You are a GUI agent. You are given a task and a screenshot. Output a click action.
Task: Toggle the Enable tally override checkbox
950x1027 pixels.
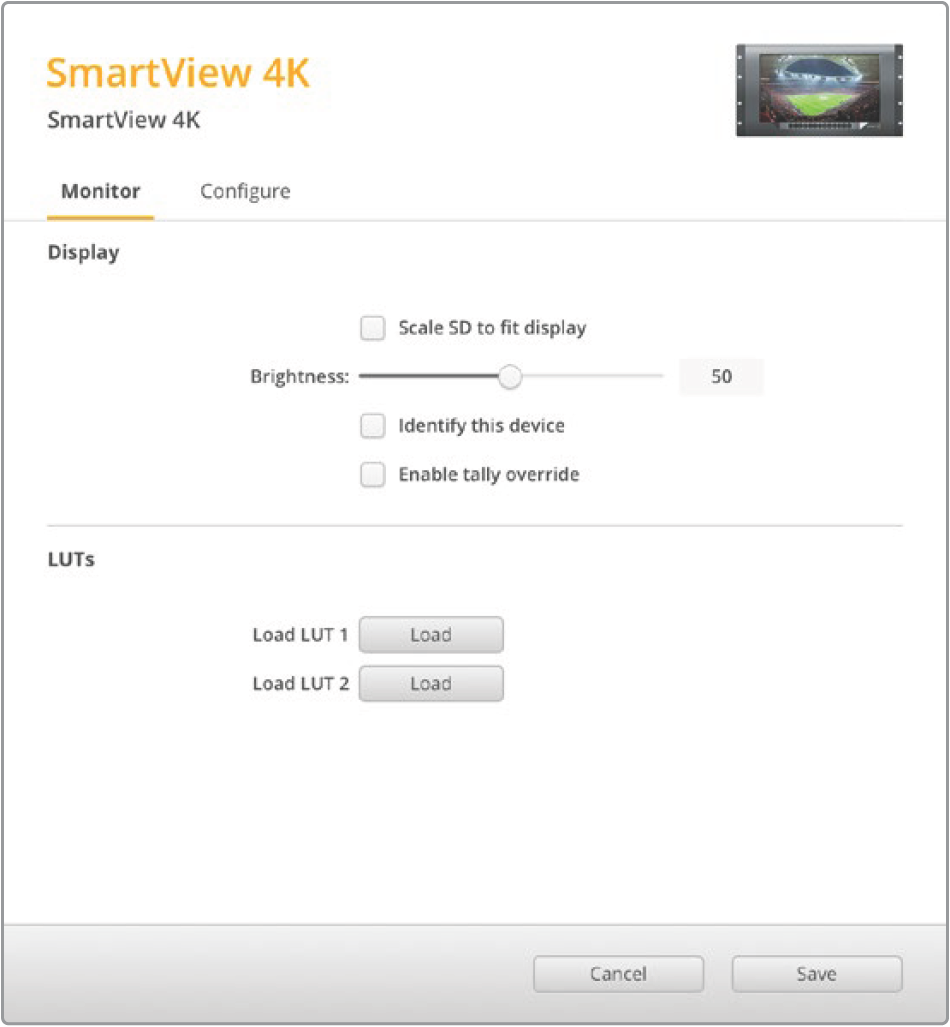[x=373, y=475]
